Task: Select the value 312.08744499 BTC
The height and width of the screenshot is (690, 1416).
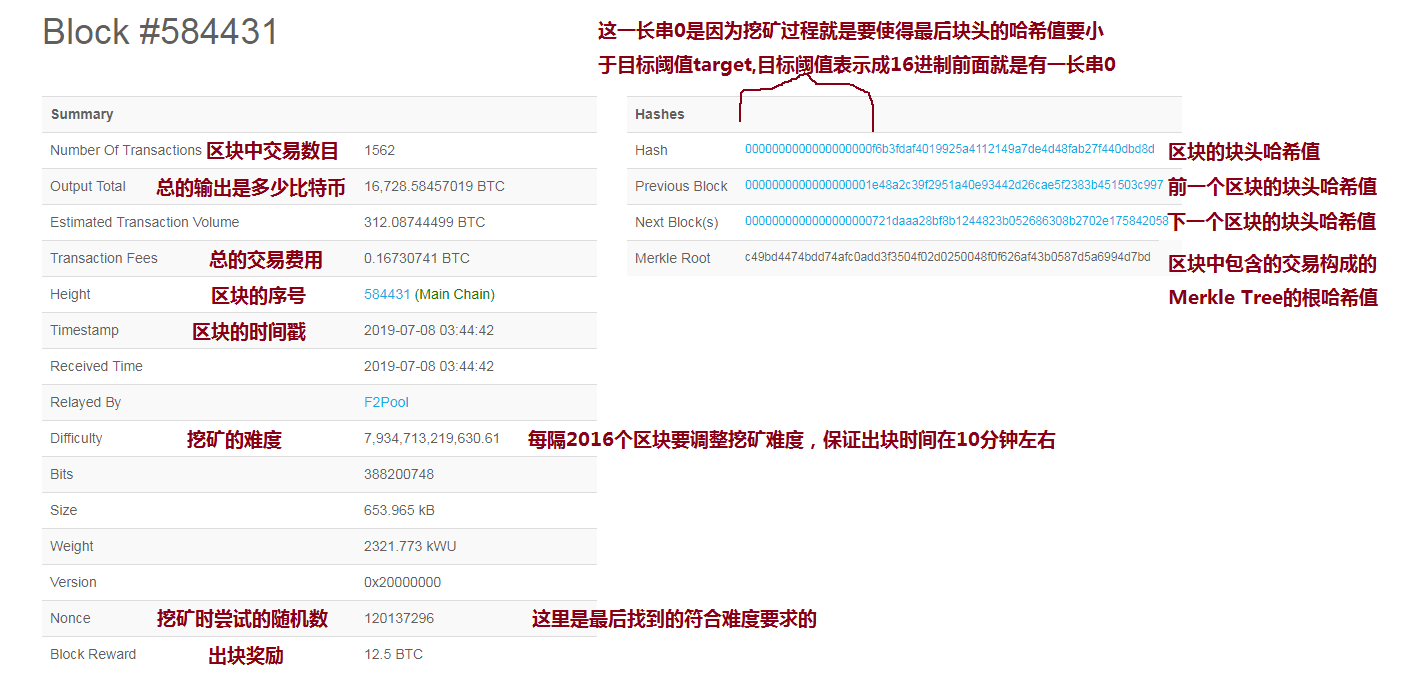Action: pos(424,222)
